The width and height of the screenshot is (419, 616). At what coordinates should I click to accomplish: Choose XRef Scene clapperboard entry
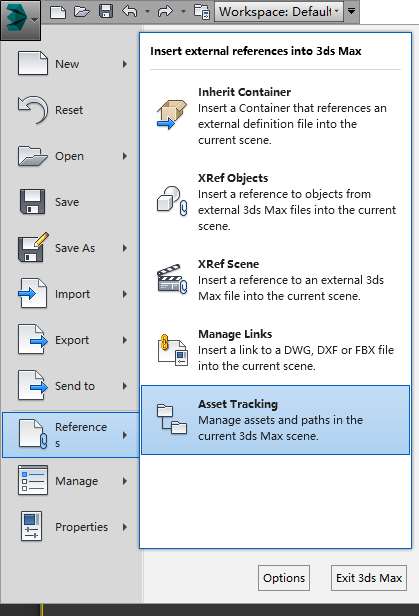tap(275, 280)
